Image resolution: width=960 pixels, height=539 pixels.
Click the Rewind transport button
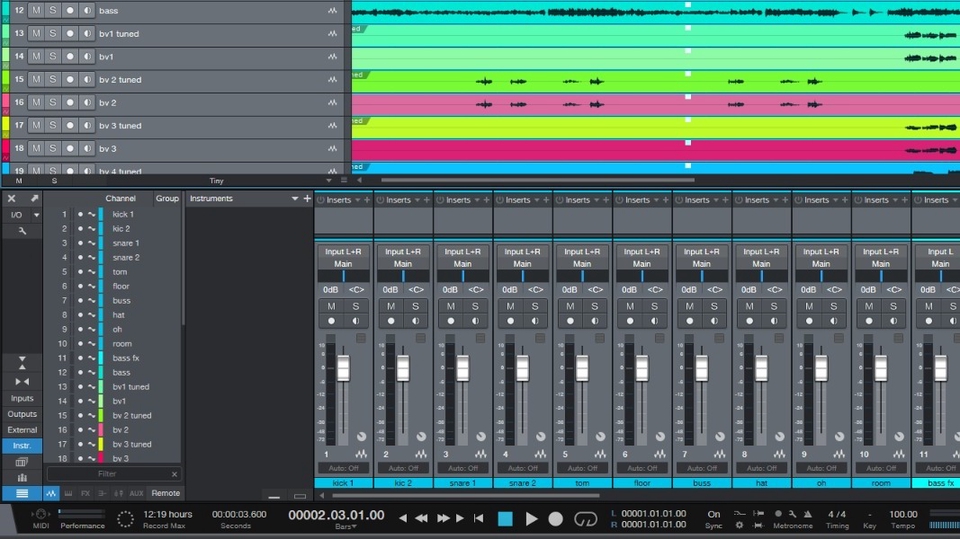421,518
